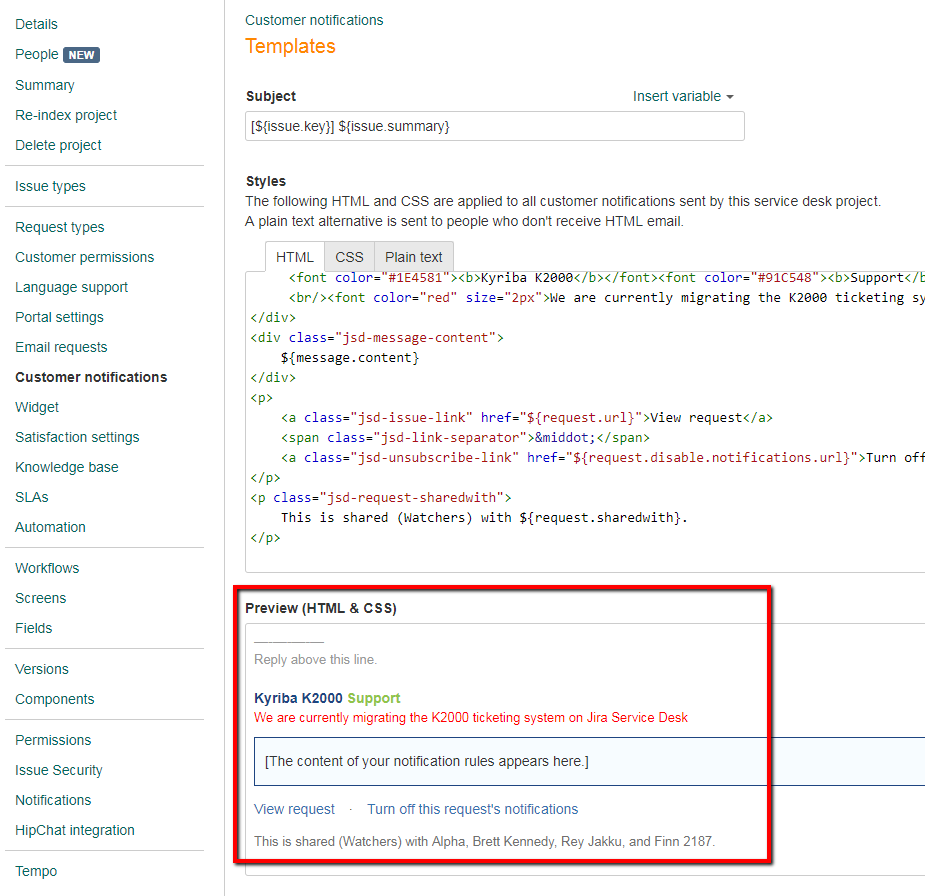Click the View request link in the preview
This screenshot has width=925, height=896.
(x=294, y=809)
